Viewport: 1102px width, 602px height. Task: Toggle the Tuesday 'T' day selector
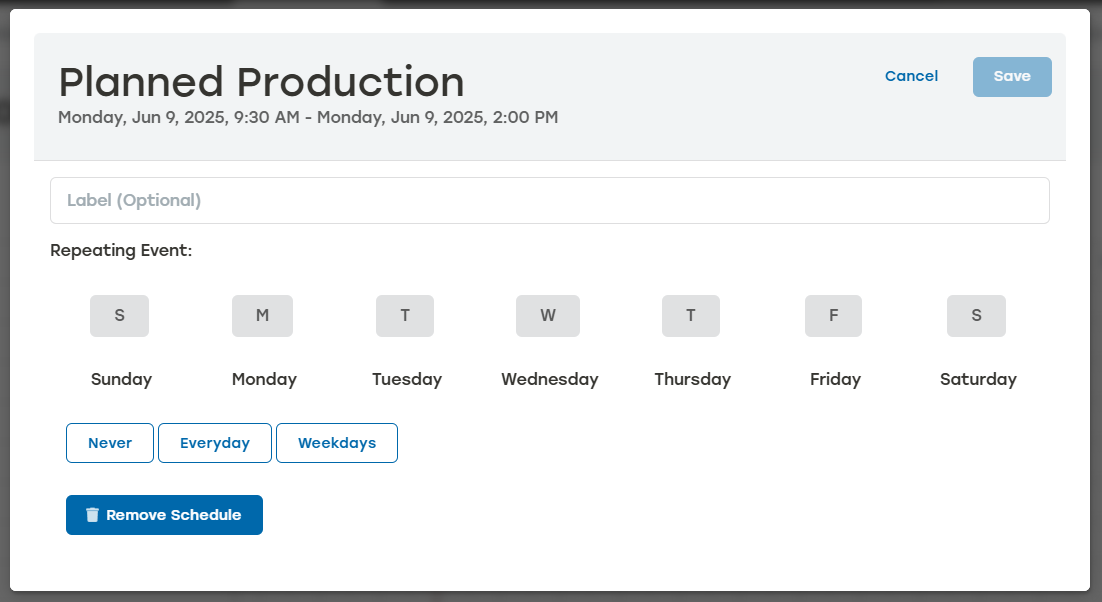tap(405, 315)
